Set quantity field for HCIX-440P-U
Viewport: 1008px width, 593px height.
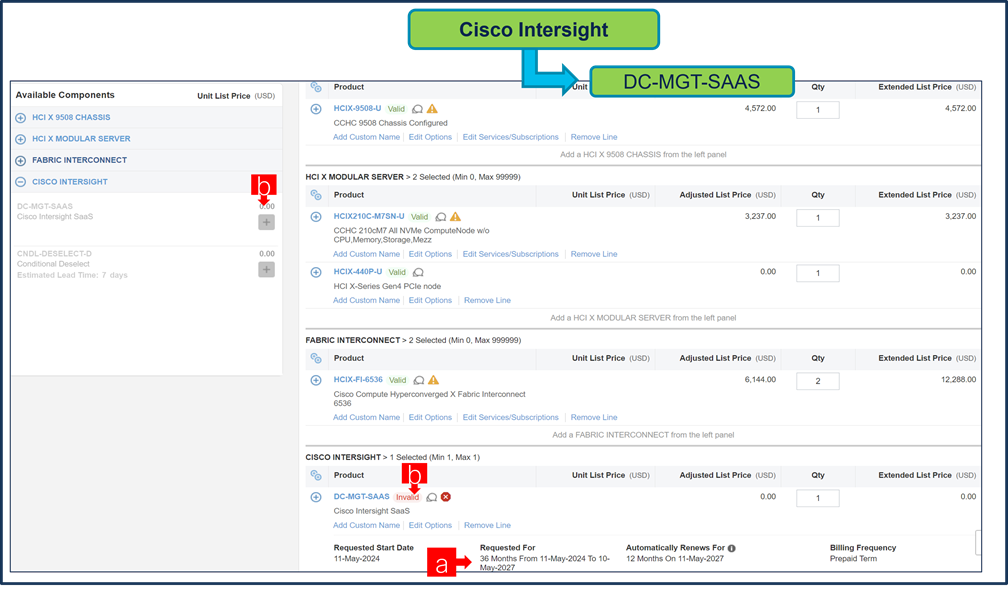(818, 273)
